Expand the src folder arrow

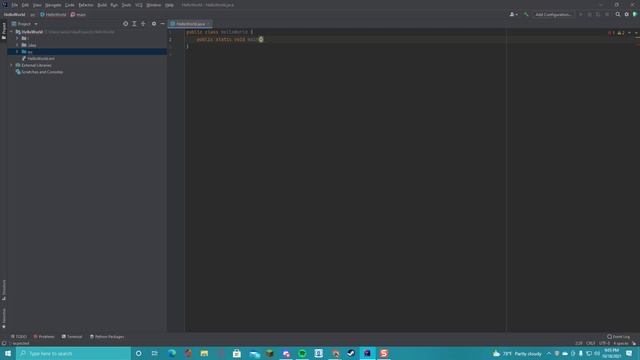17,52
